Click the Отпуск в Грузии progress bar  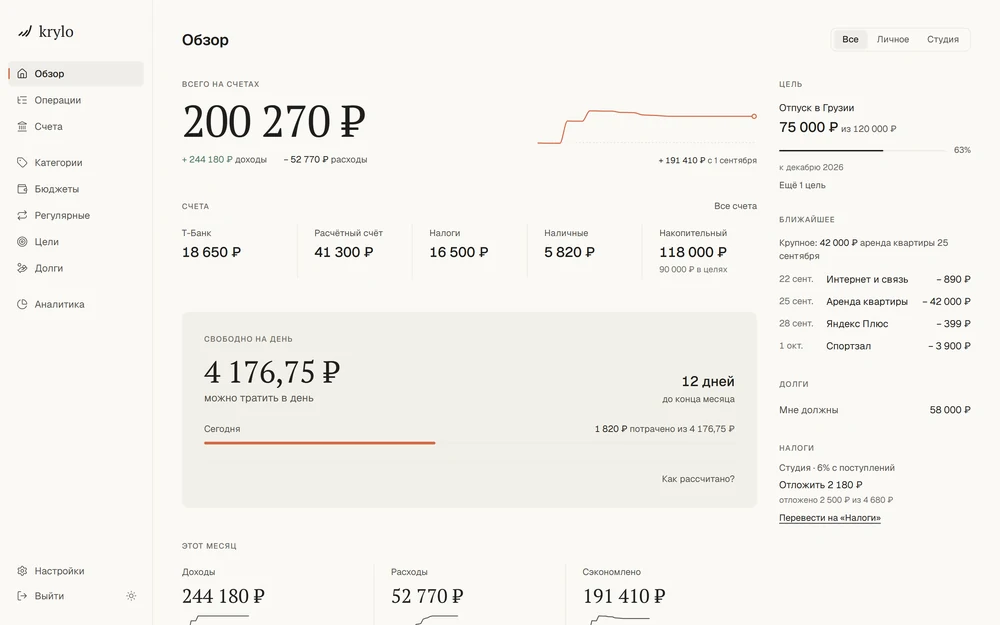(862, 151)
